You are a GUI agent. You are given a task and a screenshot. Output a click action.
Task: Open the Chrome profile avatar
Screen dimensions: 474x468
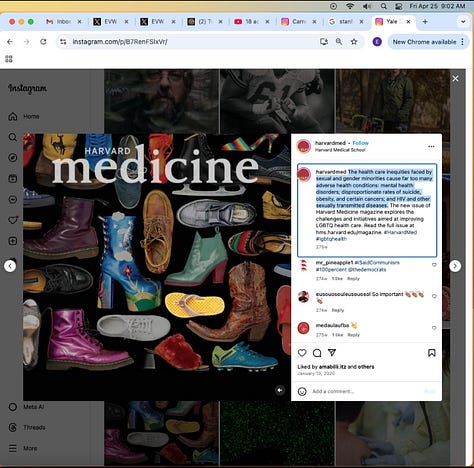pos(377,42)
